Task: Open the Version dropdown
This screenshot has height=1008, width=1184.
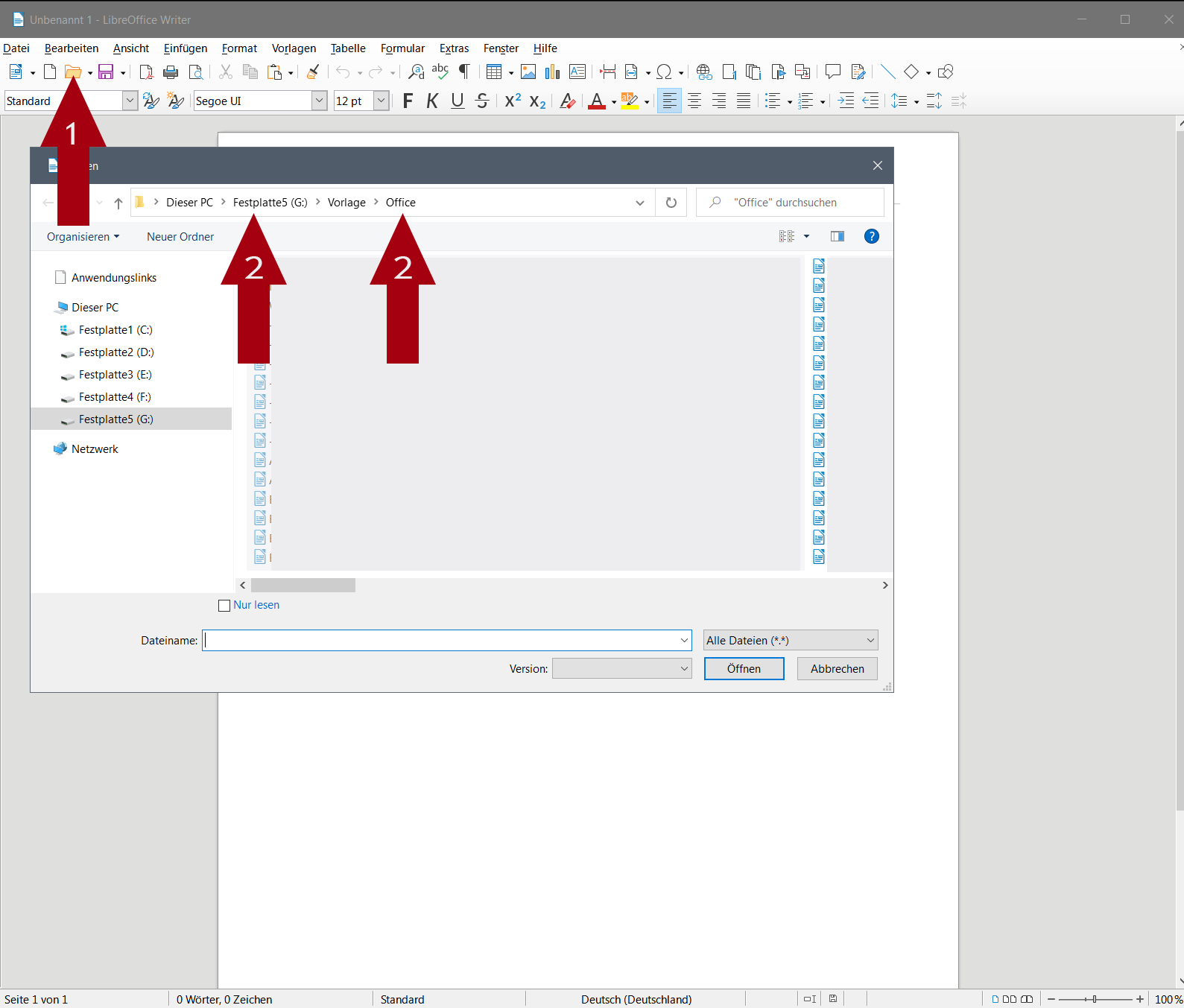Action: 622,668
